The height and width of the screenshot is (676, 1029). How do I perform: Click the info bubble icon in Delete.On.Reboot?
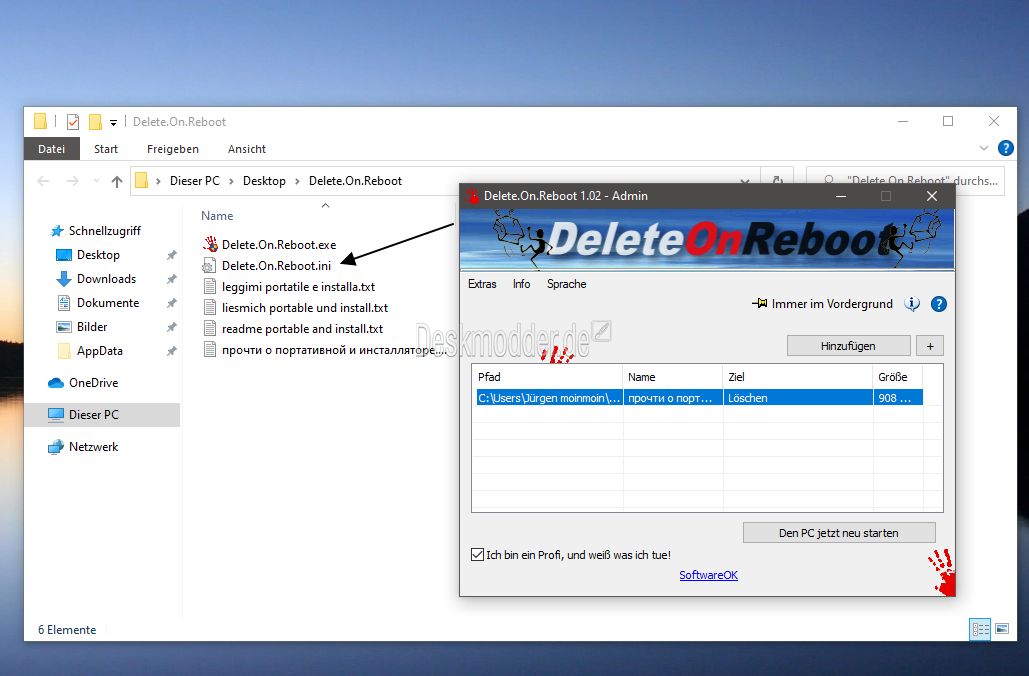[912, 304]
